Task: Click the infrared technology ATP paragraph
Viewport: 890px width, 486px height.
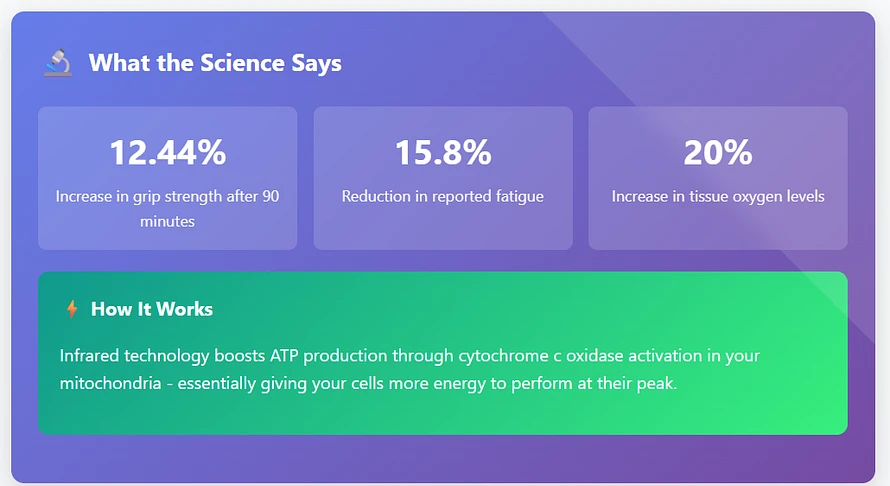Action: (x=410, y=370)
